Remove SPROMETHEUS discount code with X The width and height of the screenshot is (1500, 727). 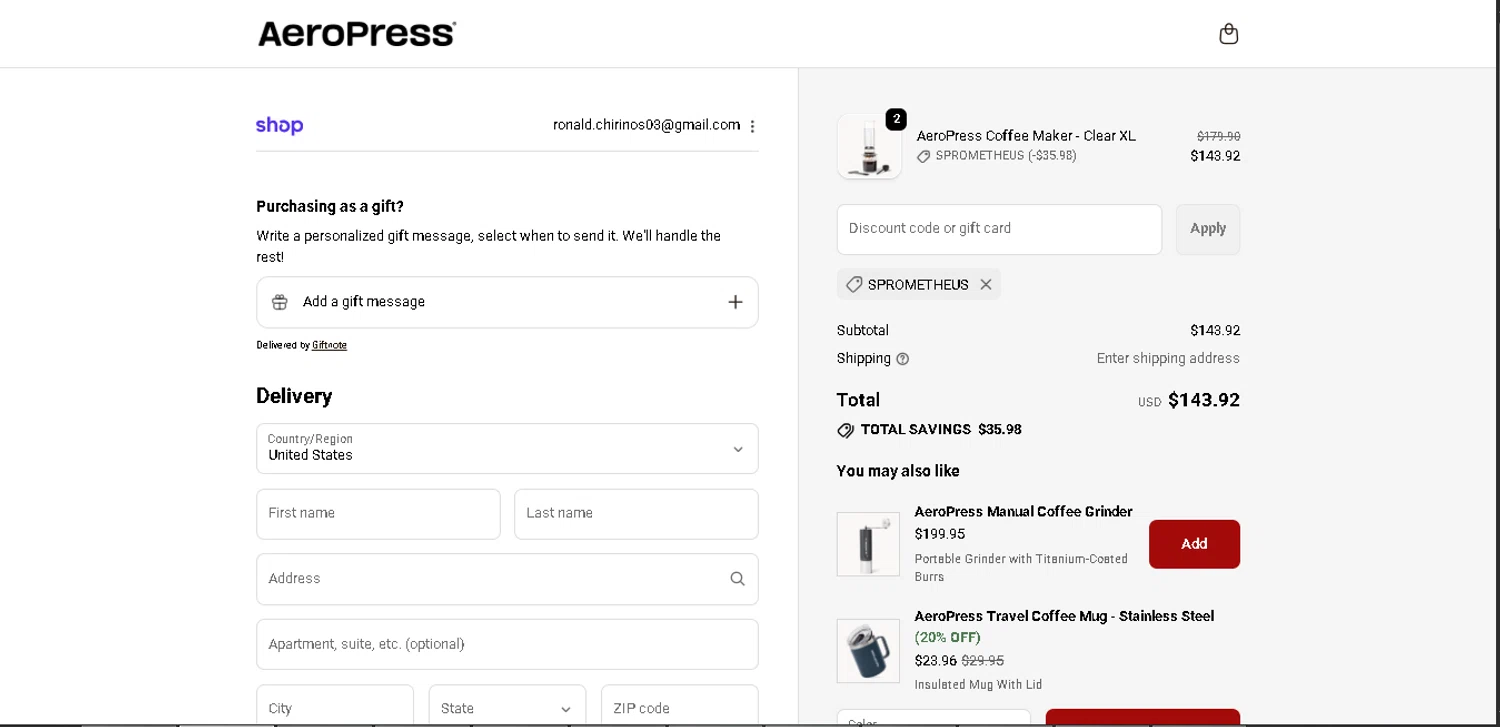point(986,285)
